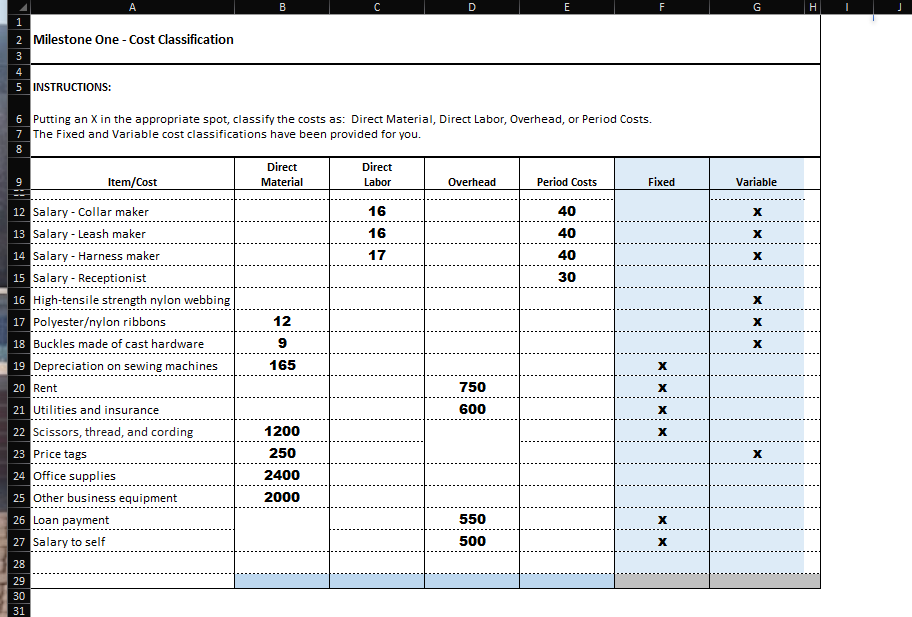This screenshot has height=617, width=912.
Task: Select the Item/Cost header cell
Action: tap(131, 182)
